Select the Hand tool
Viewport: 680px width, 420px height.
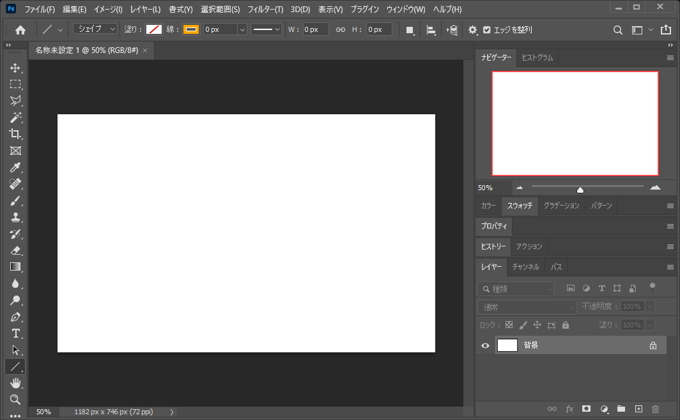[x=15, y=383]
